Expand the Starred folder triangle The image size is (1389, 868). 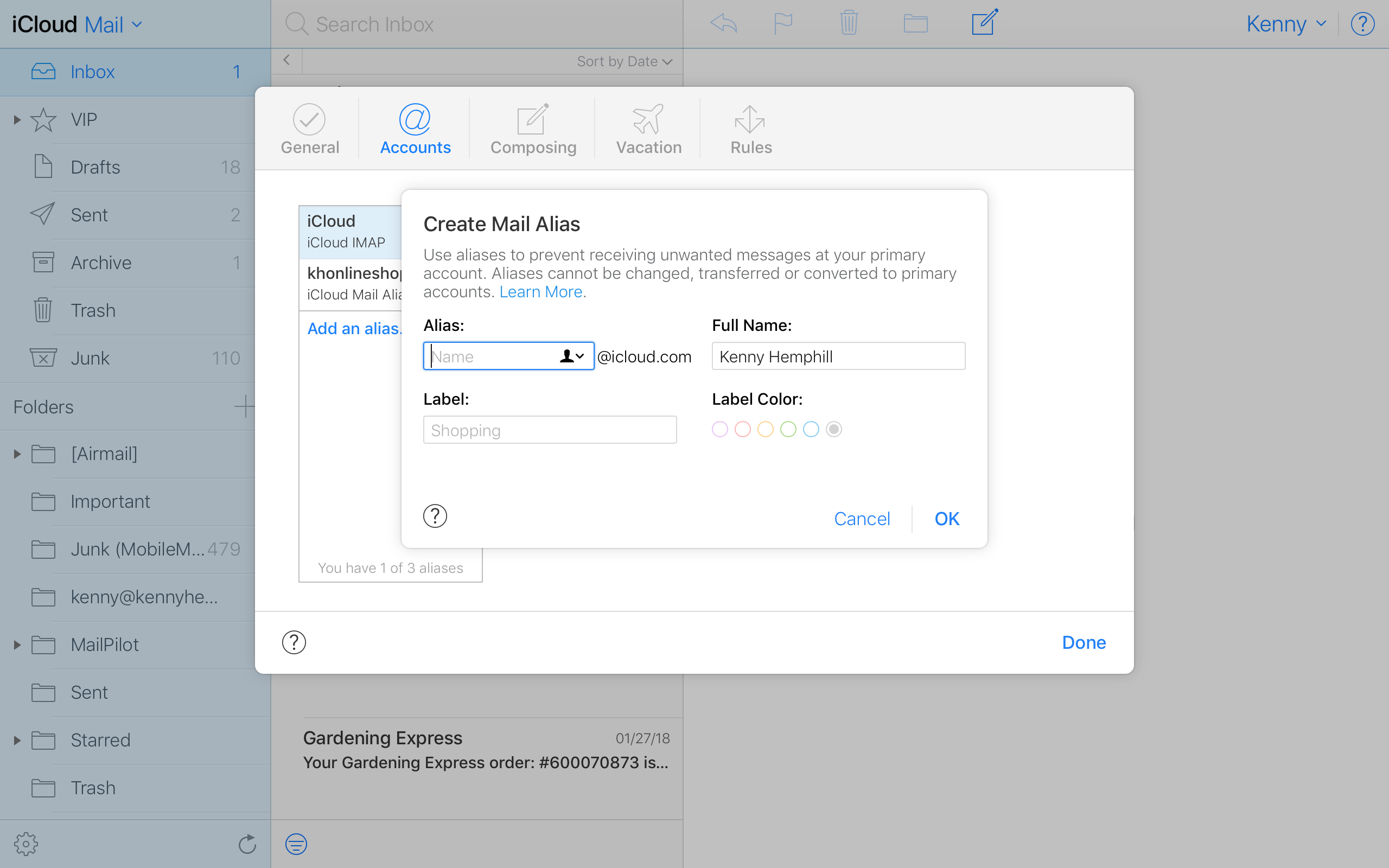[17, 740]
